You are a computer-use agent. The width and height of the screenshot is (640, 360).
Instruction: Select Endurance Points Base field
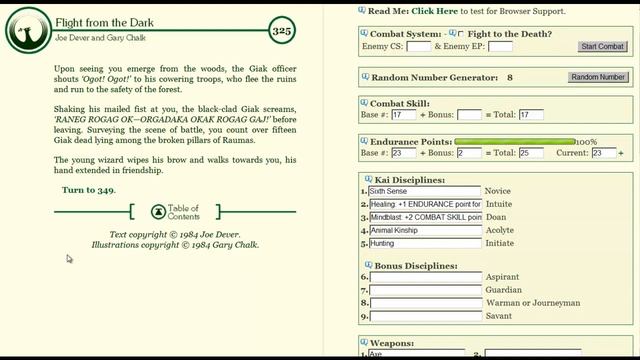[404, 153]
